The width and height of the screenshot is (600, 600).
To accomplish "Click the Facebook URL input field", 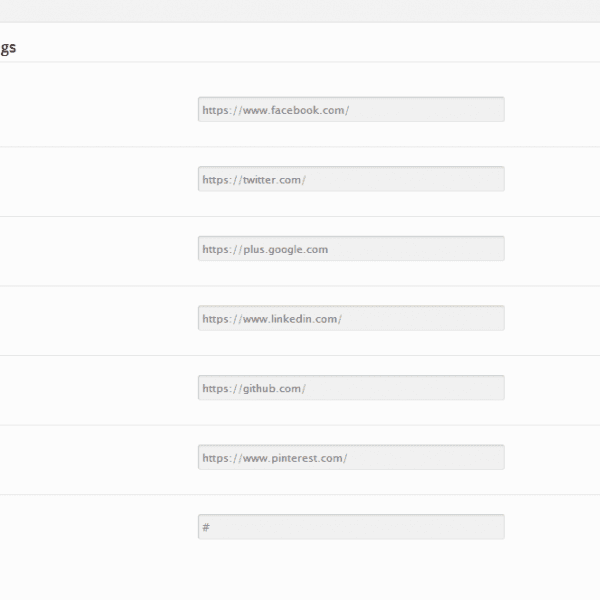I will [x=351, y=109].
